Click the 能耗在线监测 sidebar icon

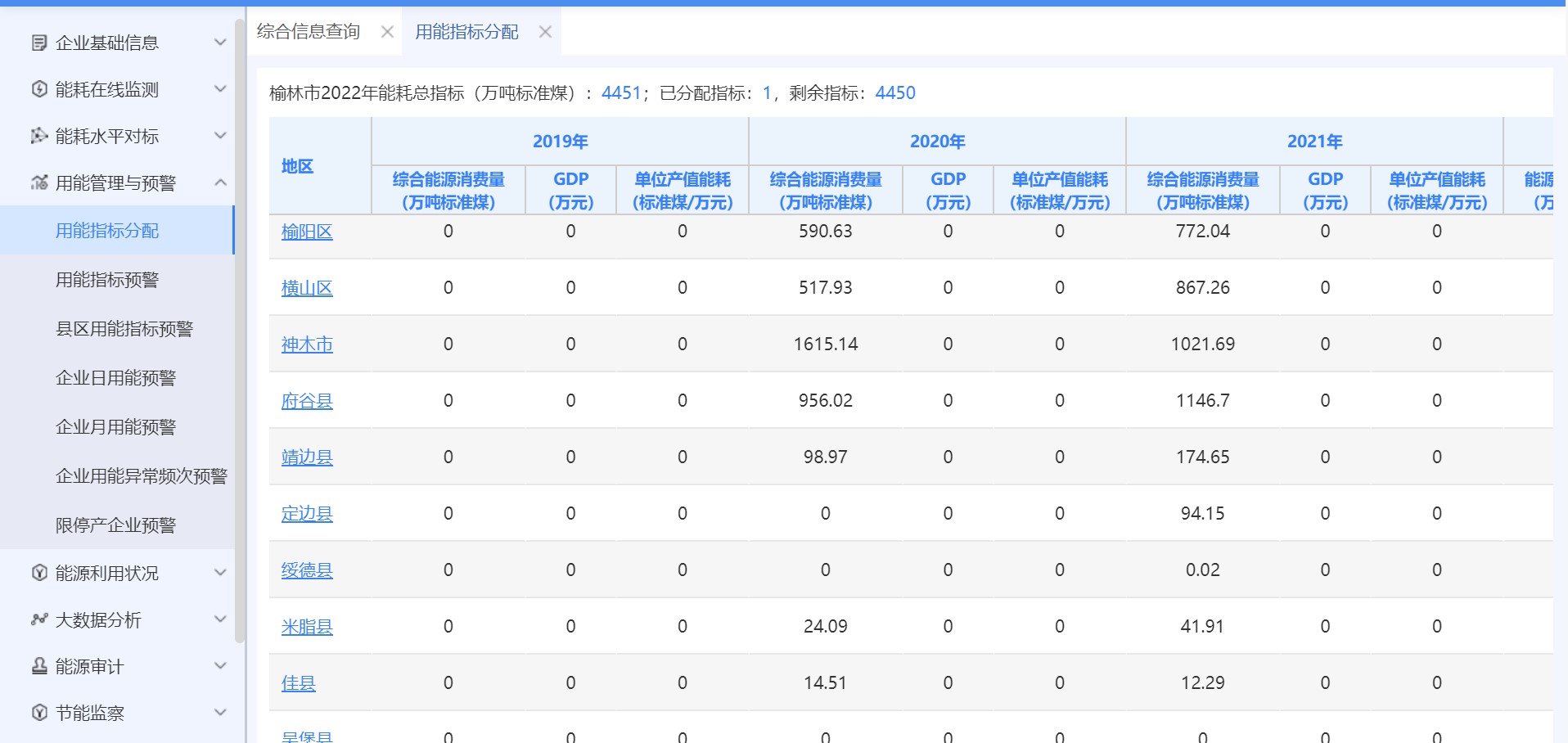click(38, 89)
